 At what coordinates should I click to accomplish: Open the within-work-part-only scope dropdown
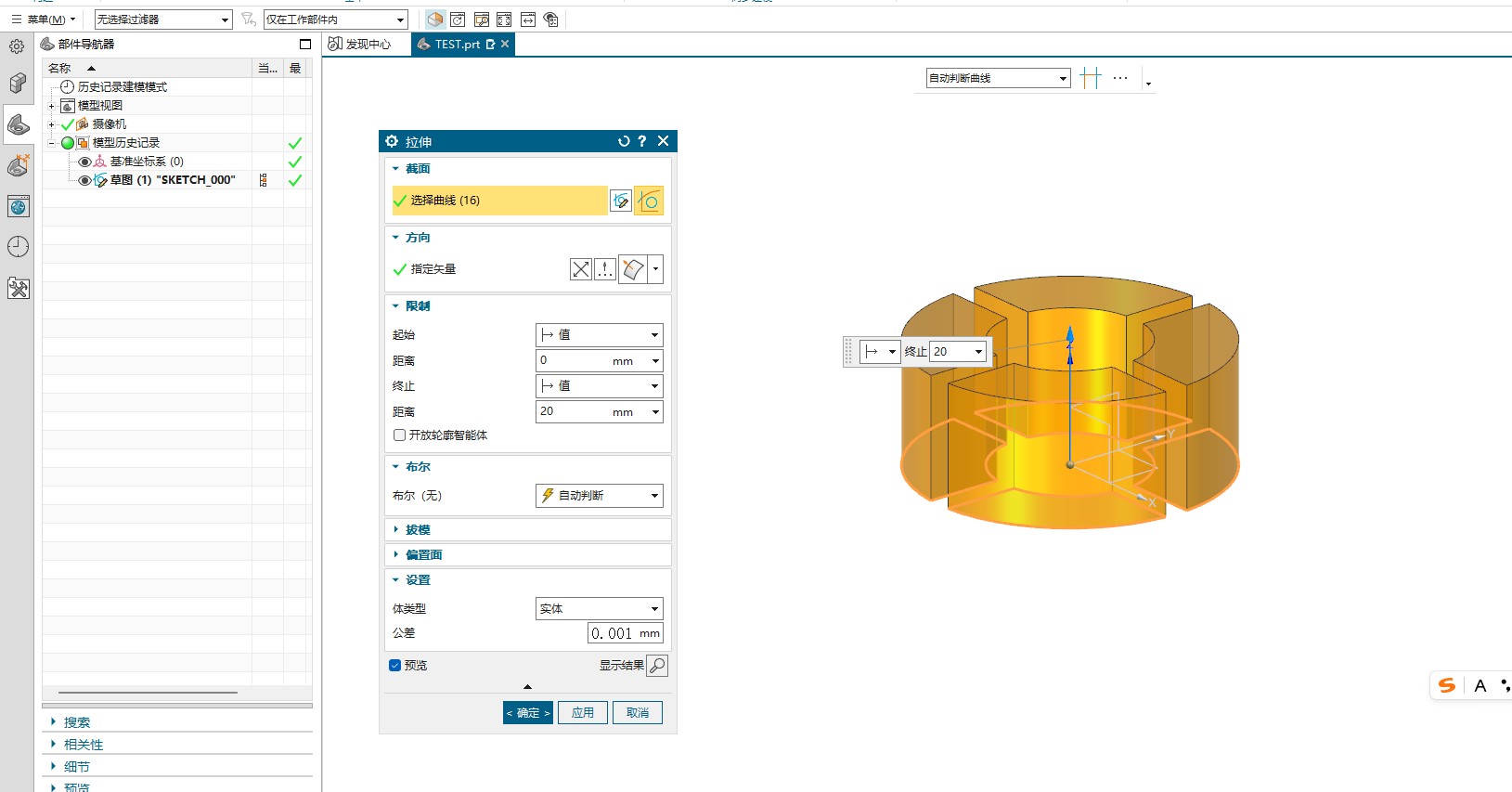coord(336,19)
